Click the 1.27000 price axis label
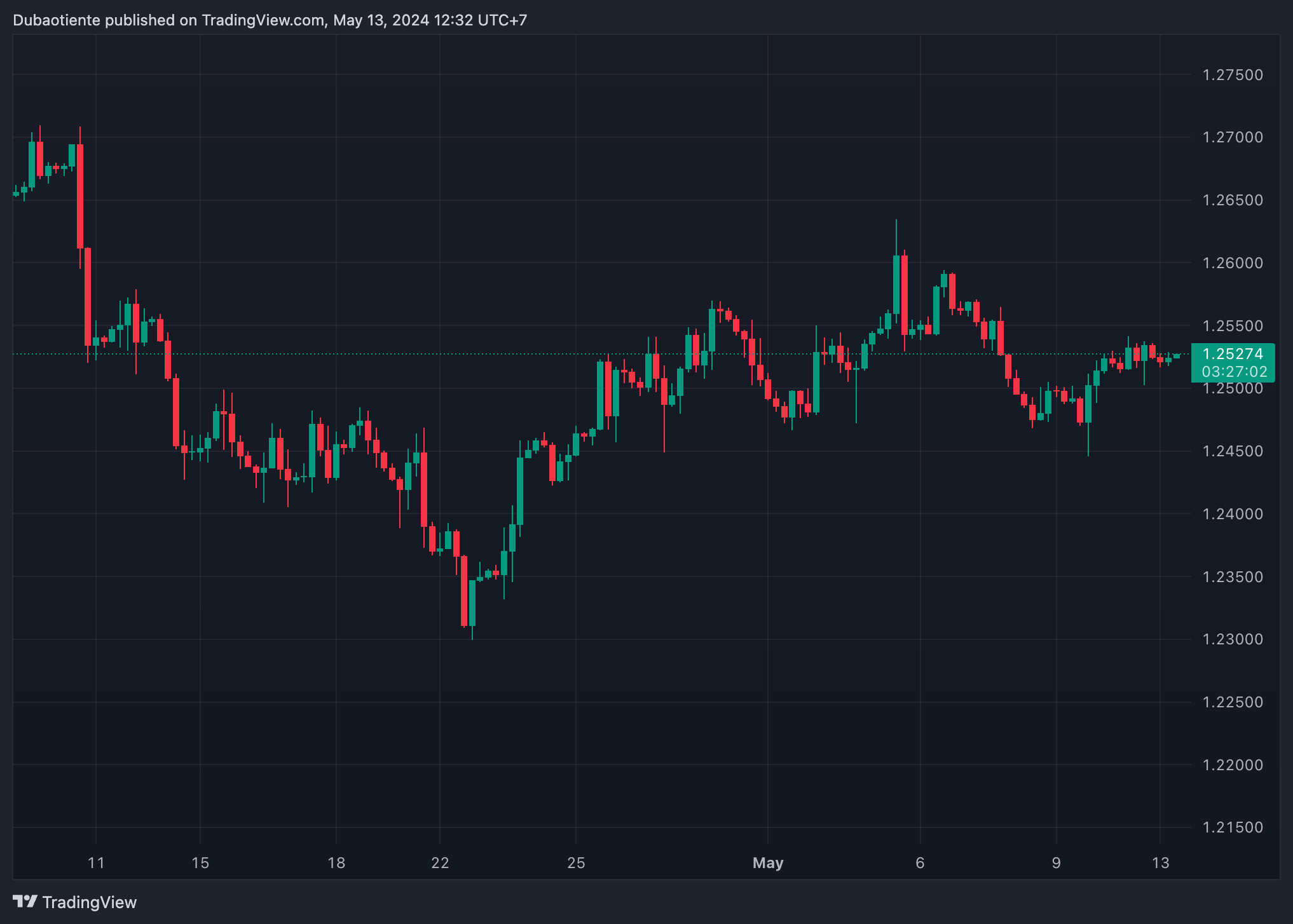1293x924 pixels. coord(1233,137)
